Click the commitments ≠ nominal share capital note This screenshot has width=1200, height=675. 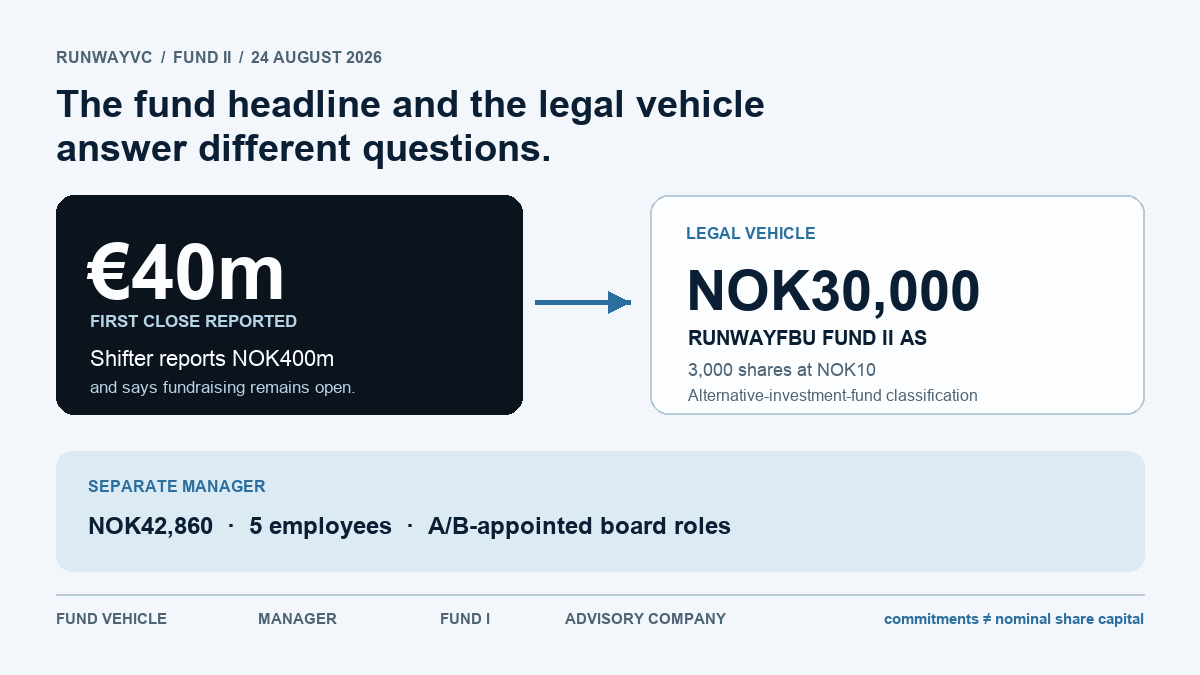1014,619
